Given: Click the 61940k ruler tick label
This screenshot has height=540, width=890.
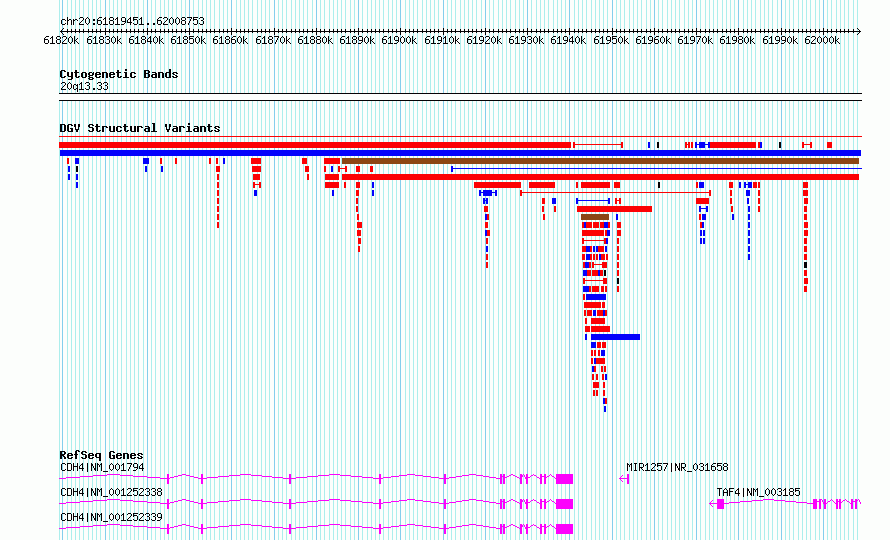Looking at the screenshot, I should [568, 40].
